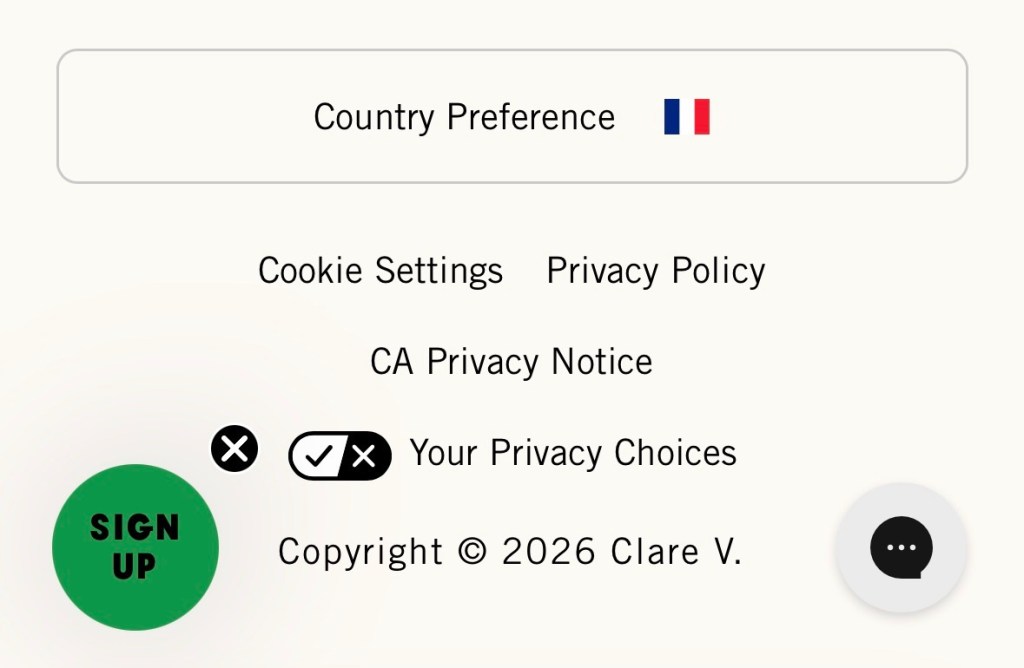Click Your Privacy Choices text link
Image resolution: width=1024 pixels, height=668 pixels.
[572, 452]
